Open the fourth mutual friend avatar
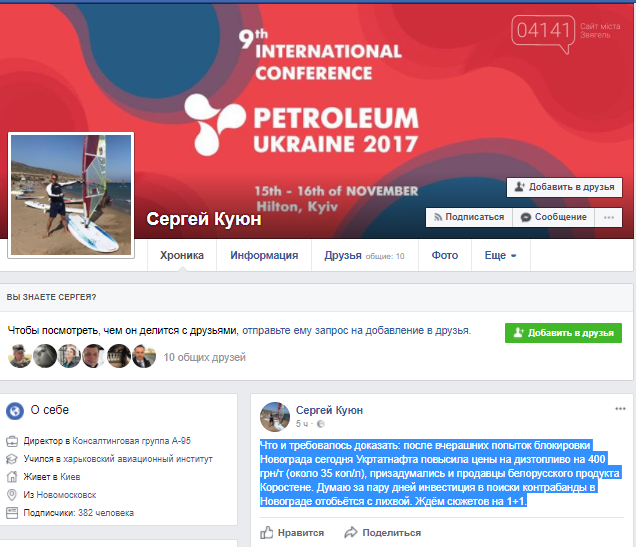636x547 pixels. pos(94,356)
